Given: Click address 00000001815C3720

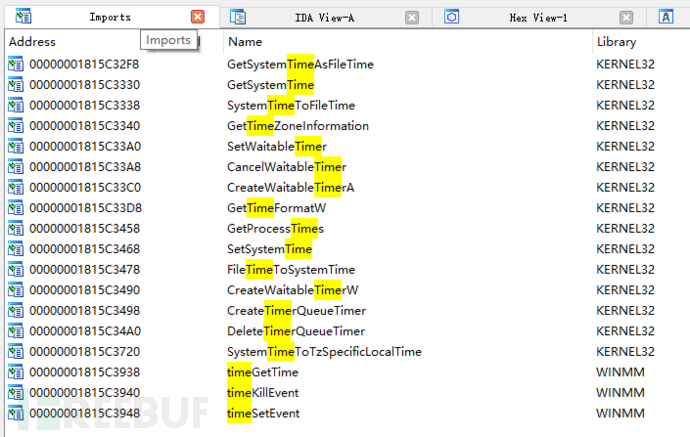Looking at the screenshot, I should click(84, 352).
